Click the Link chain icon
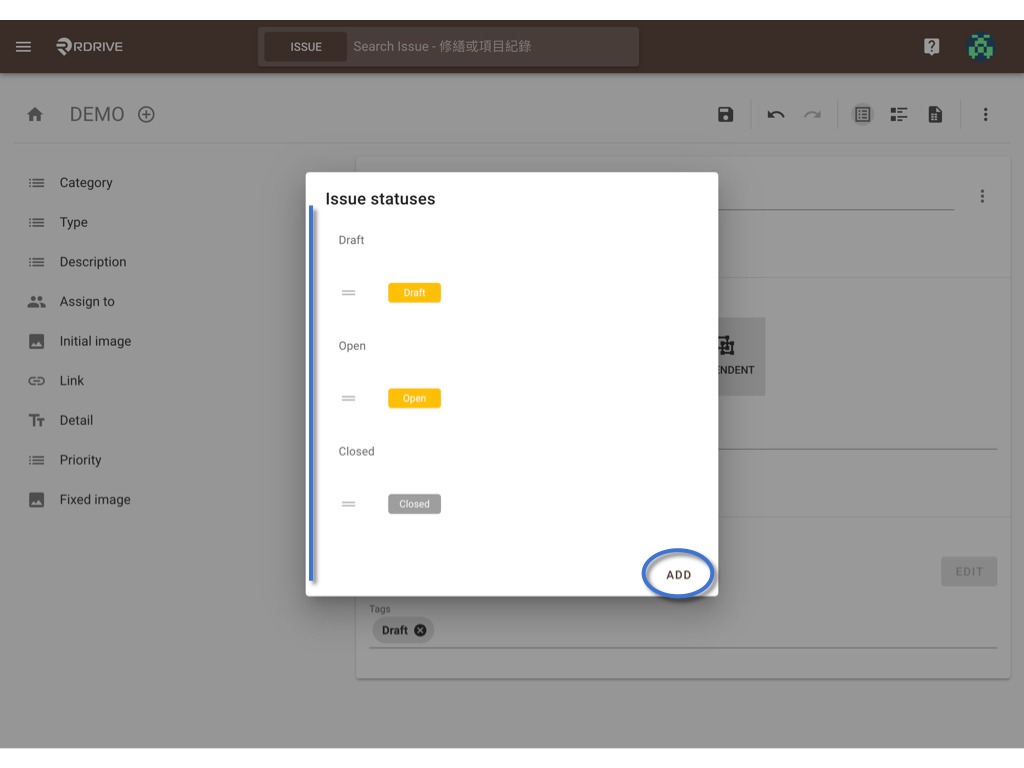Screen dimensions: 1024x768 click(37, 381)
